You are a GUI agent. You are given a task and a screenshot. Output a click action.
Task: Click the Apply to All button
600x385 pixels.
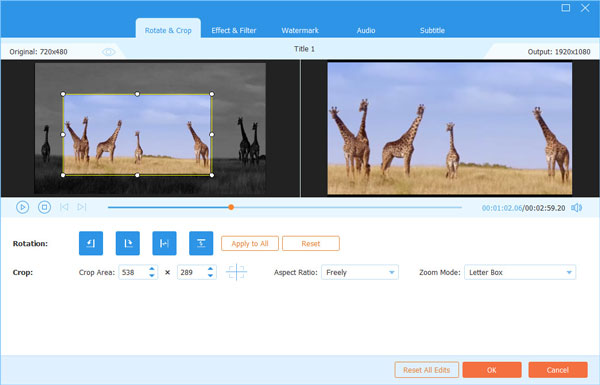coord(250,243)
